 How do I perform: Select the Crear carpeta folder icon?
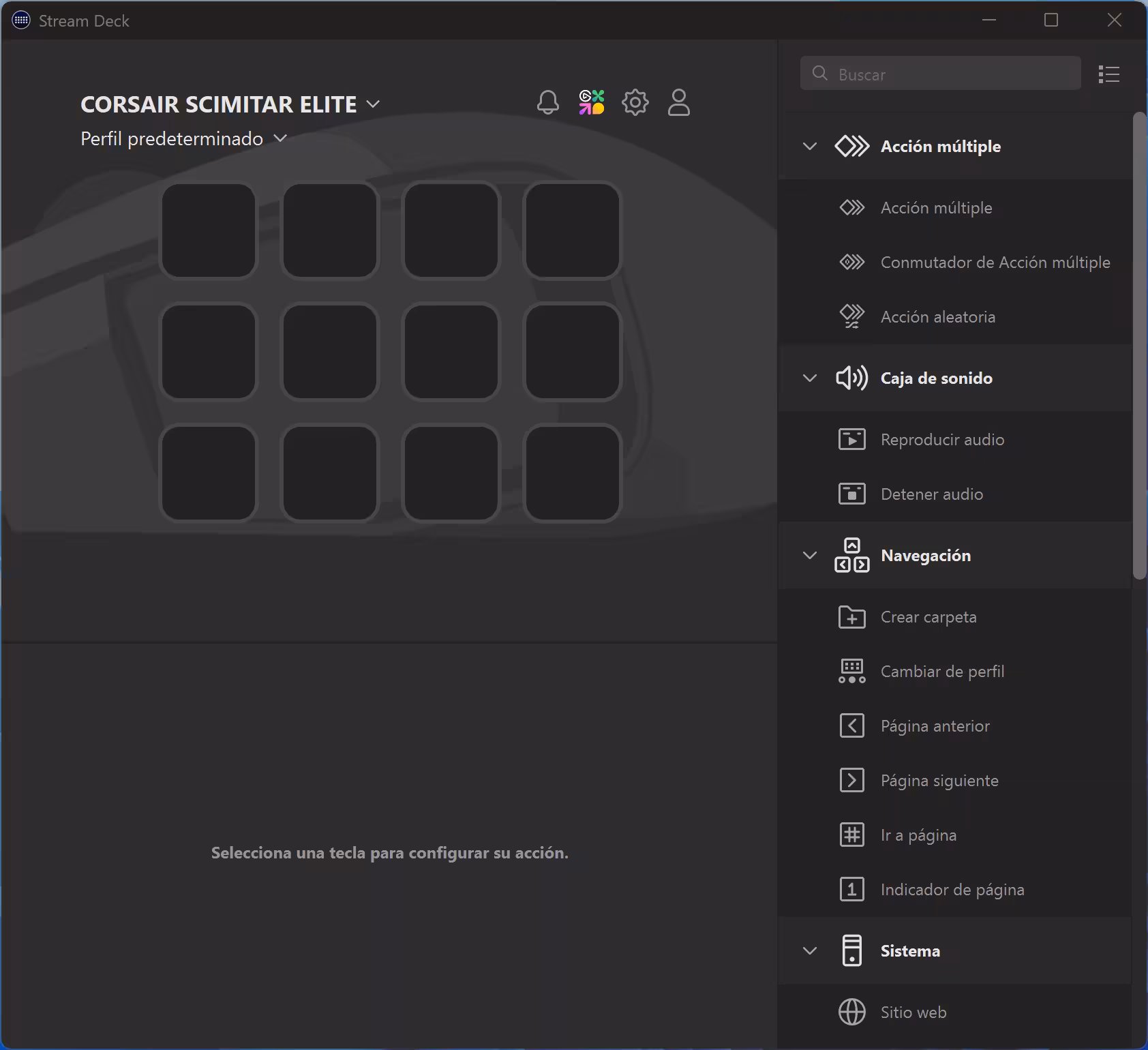pyautogui.click(x=852, y=616)
